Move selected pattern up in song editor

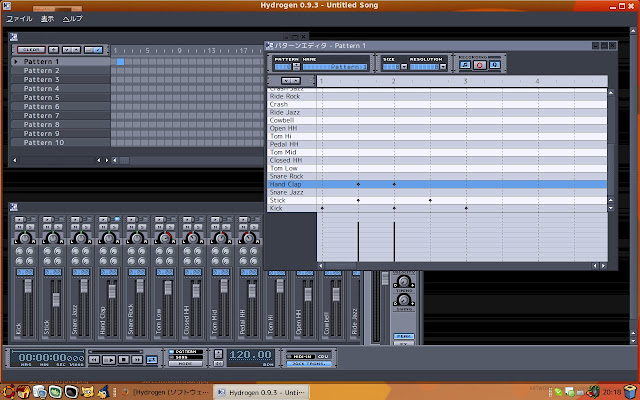[x=76, y=50]
